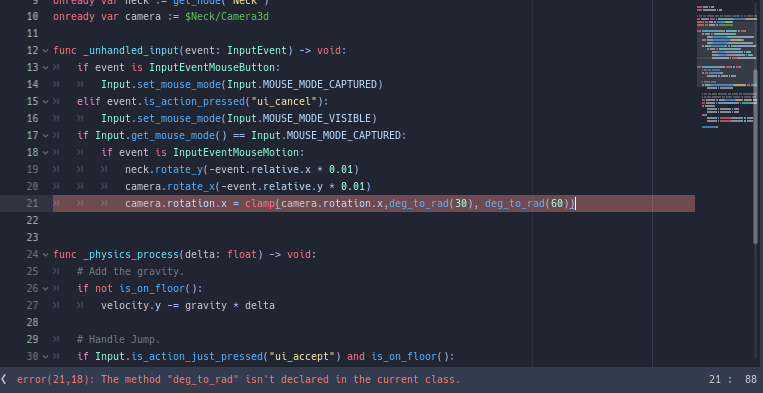Screen dimensions: 763x393
Task: Fold the ui_accept jump block on line 30
Action: (45, 357)
